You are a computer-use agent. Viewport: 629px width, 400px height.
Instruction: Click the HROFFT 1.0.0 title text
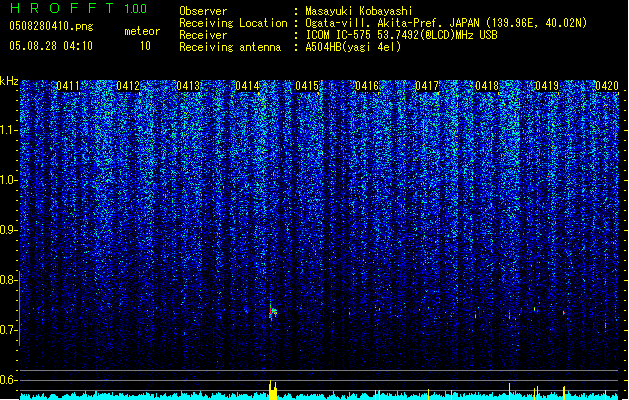tap(79, 8)
